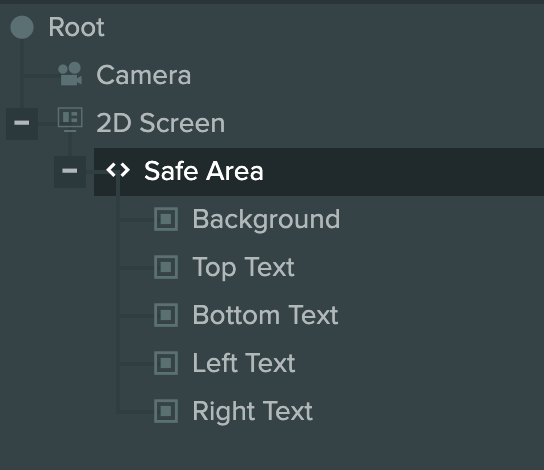Image resolution: width=544 pixels, height=470 pixels.
Task: Click the Left Text element icon
Action: pos(166,363)
